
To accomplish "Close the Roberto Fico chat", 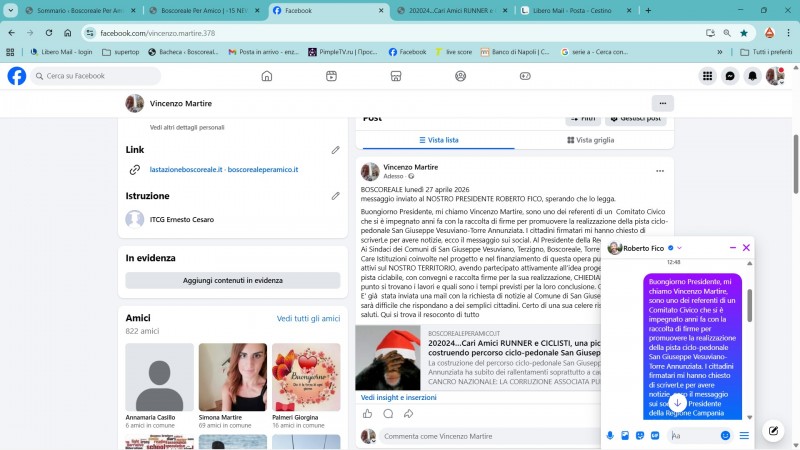I will coord(746,247).
